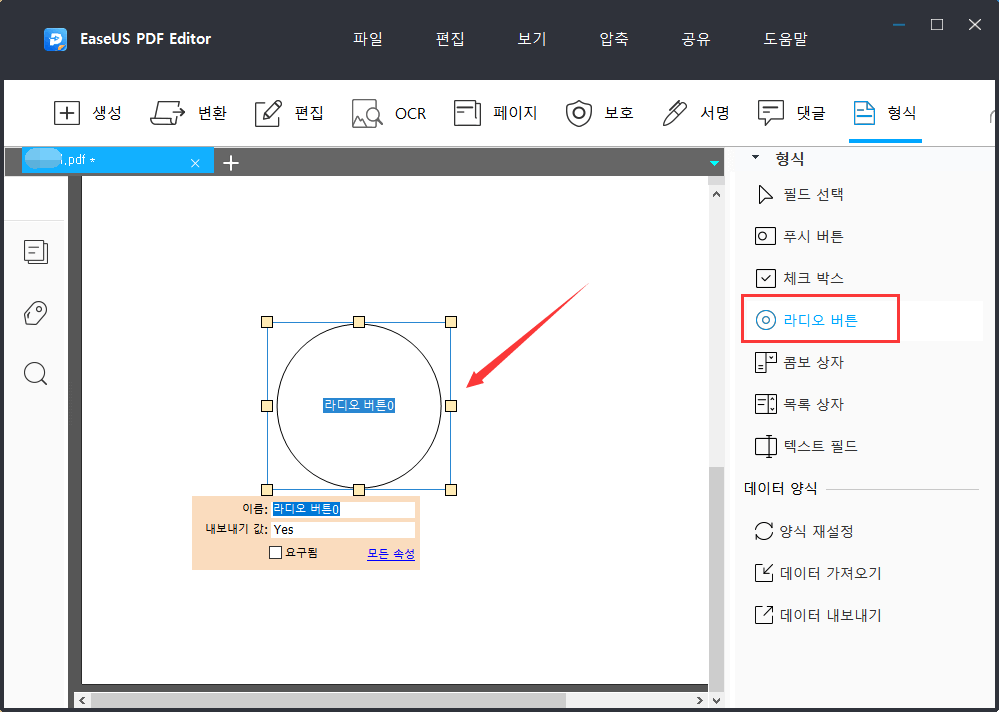This screenshot has width=999, height=712.
Task: Collapse the 형식 panel section
Action: pos(756,159)
